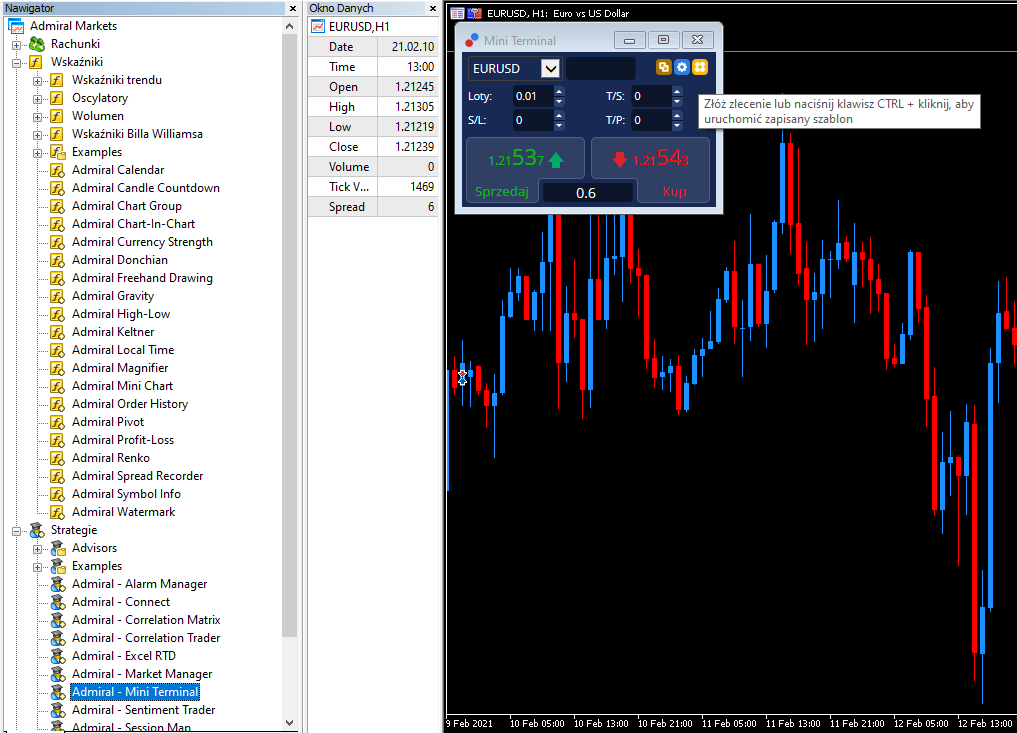This screenshot has width=1017, height=733.
Task: Click the Nawigator panel vertical scrollbar down arrow
Action: (289, 723)
